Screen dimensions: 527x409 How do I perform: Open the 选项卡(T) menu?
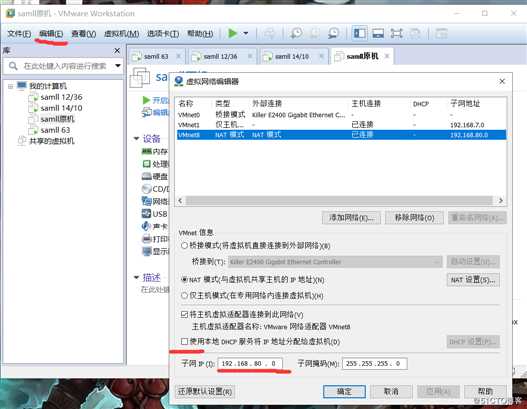coord(163,34)
